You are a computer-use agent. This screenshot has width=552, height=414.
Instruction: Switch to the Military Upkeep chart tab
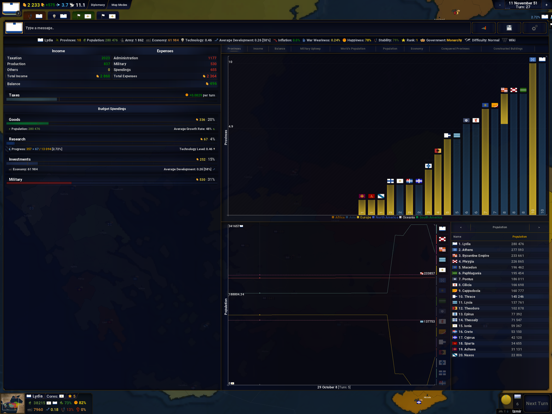(x=310, y=49)
